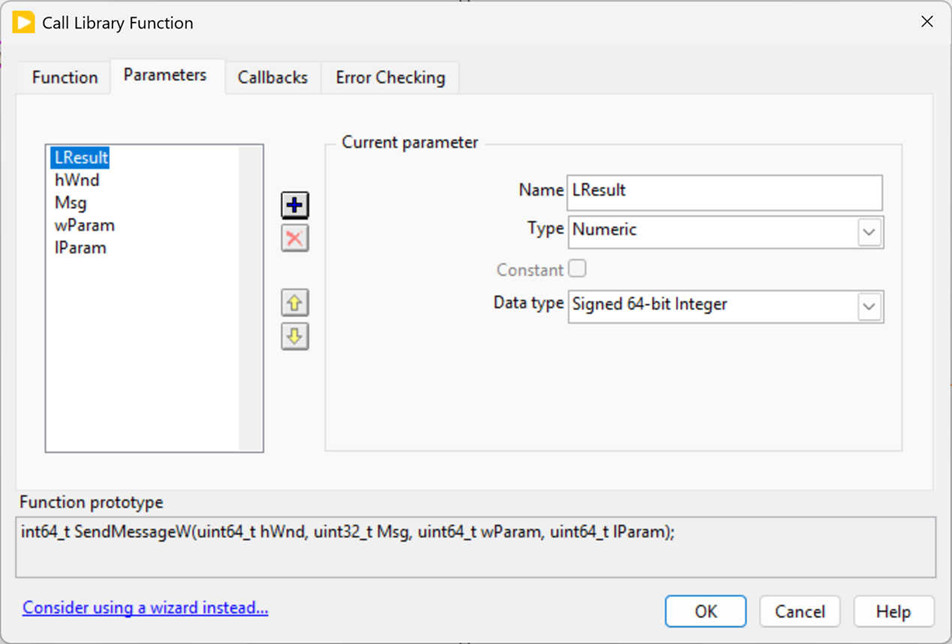Move parameter down with the down arrow
This screenshot has width=952, height=644.
tap(294, 336)
